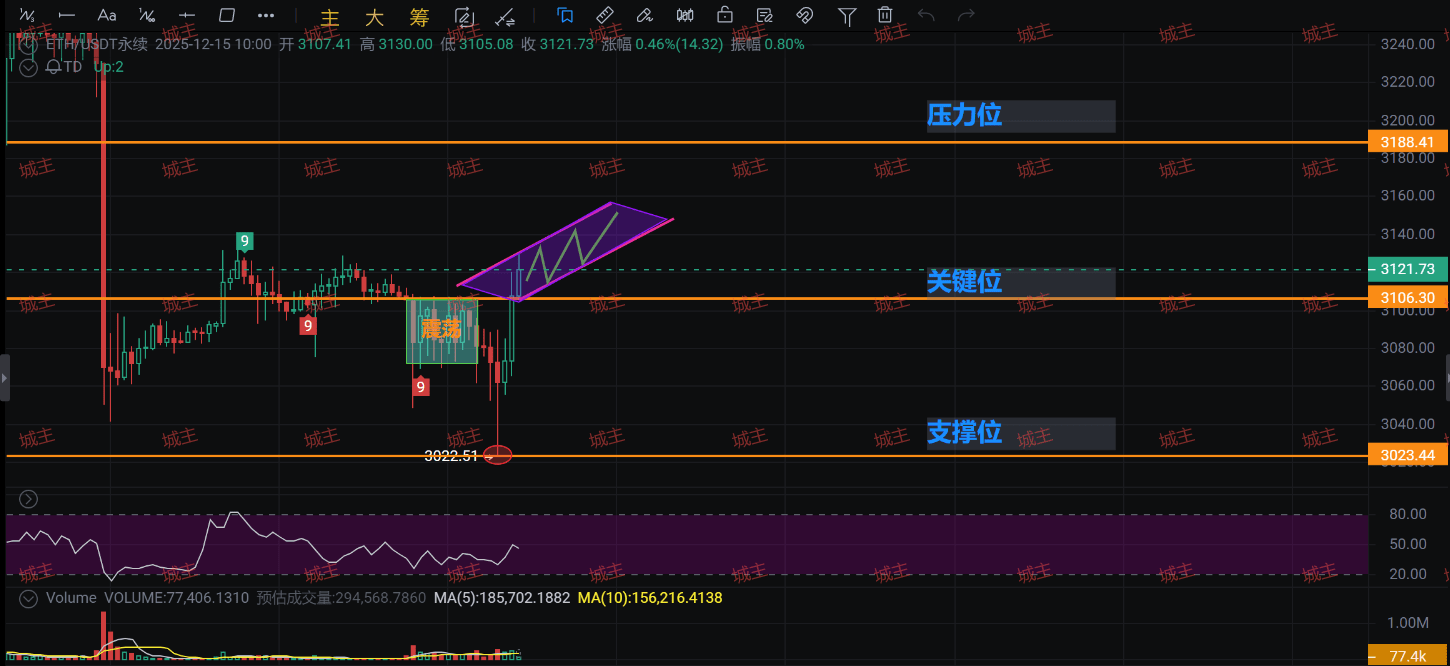Select the 3023.44 orange price tag
The image size is (1450, 666).
tap(1407, 455)
